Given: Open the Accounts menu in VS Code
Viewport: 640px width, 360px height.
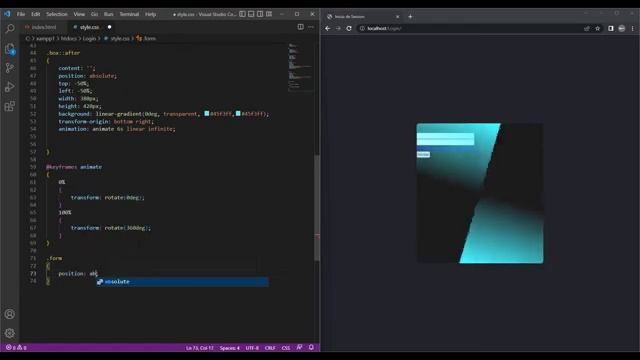Looking at the screenshot, I should 10,314.
